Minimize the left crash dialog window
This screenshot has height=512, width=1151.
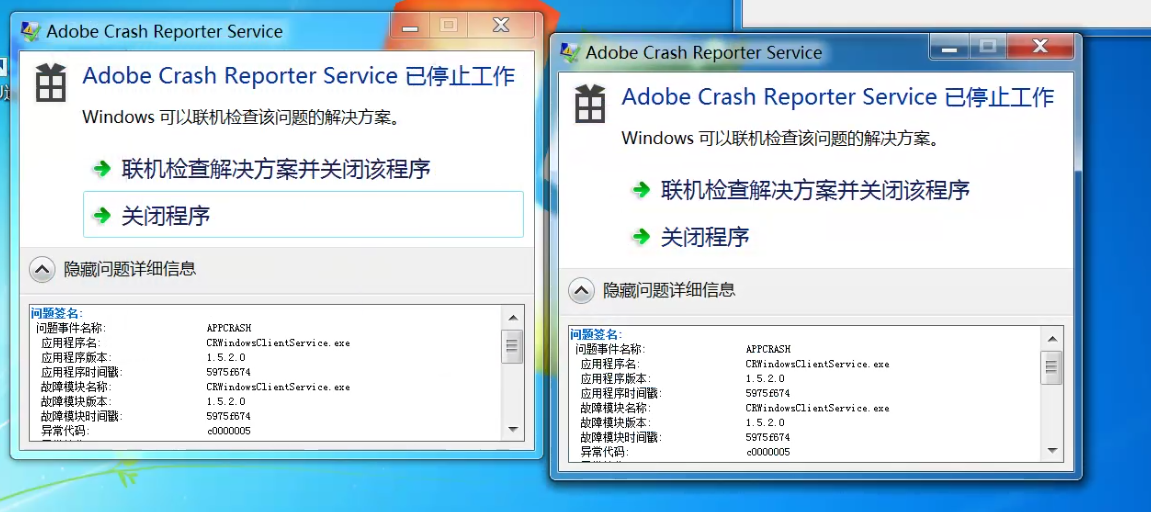410,26
